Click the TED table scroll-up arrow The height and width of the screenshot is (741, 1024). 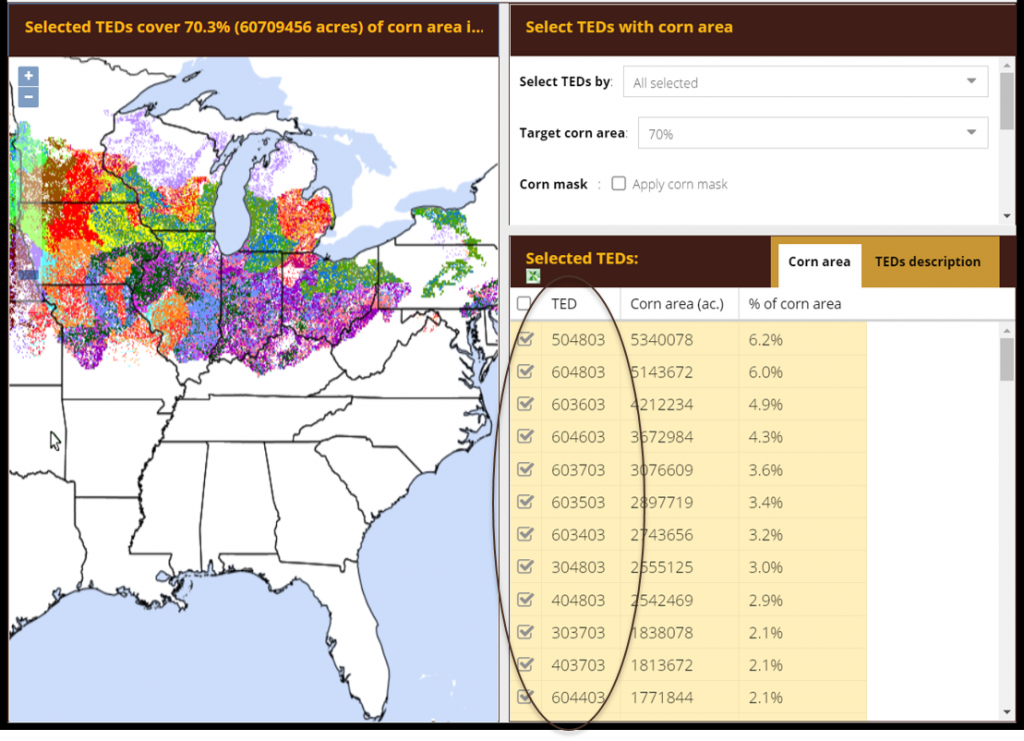1006,329
